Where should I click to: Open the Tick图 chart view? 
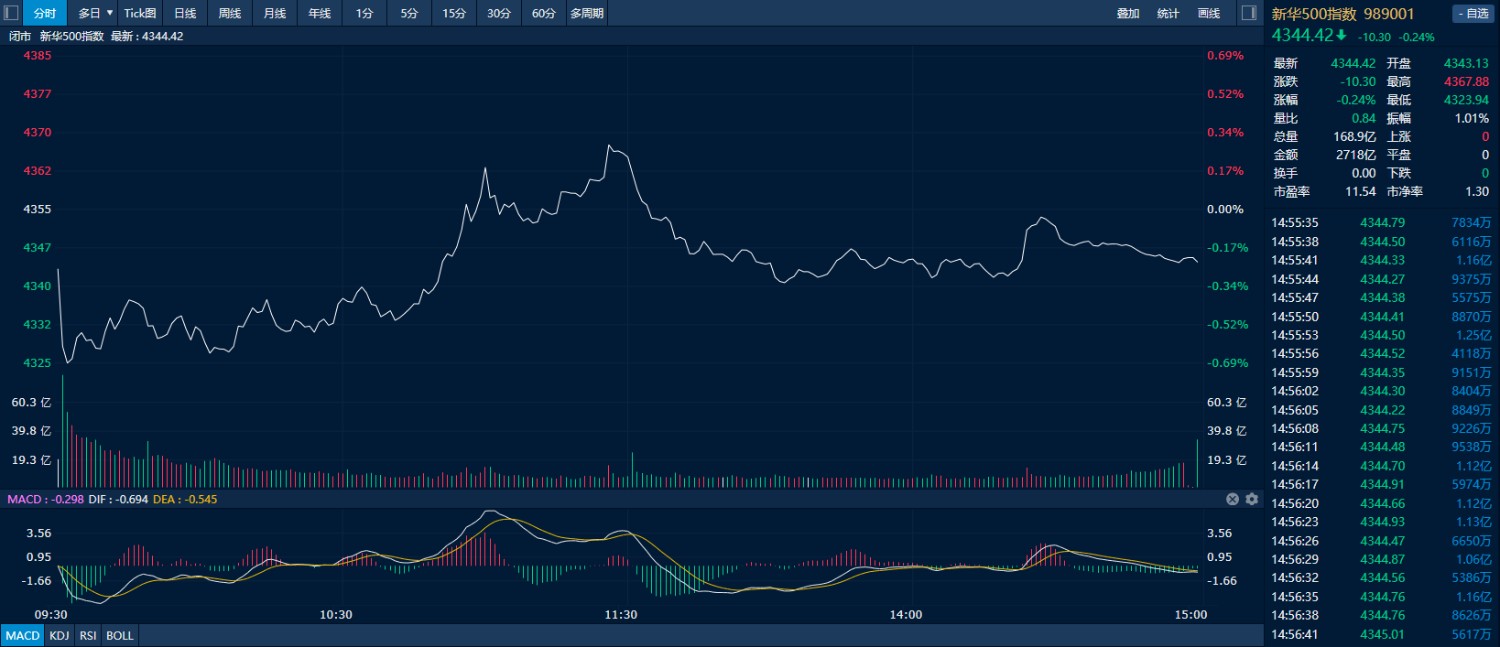click(140, 13)
